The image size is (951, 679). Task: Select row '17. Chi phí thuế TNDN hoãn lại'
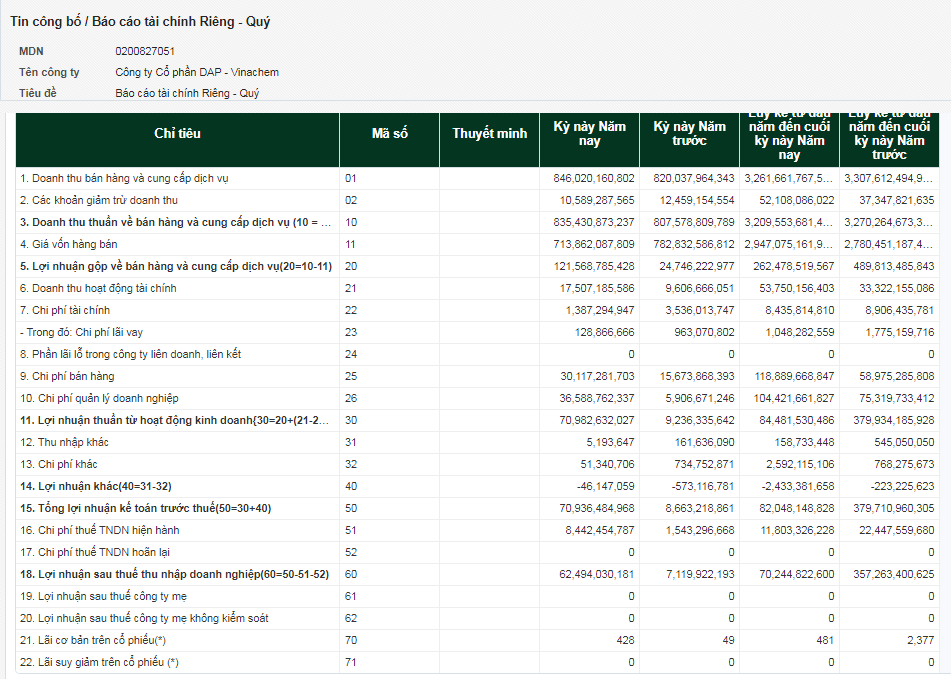[477, 552]
